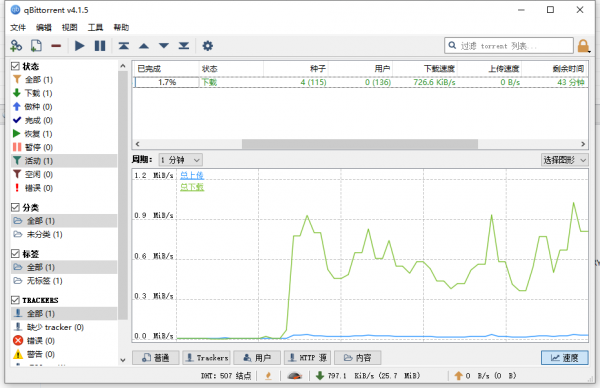Move torrent to bottom of queue
Viewport: 600px width, 388px height.
point(184,46)
